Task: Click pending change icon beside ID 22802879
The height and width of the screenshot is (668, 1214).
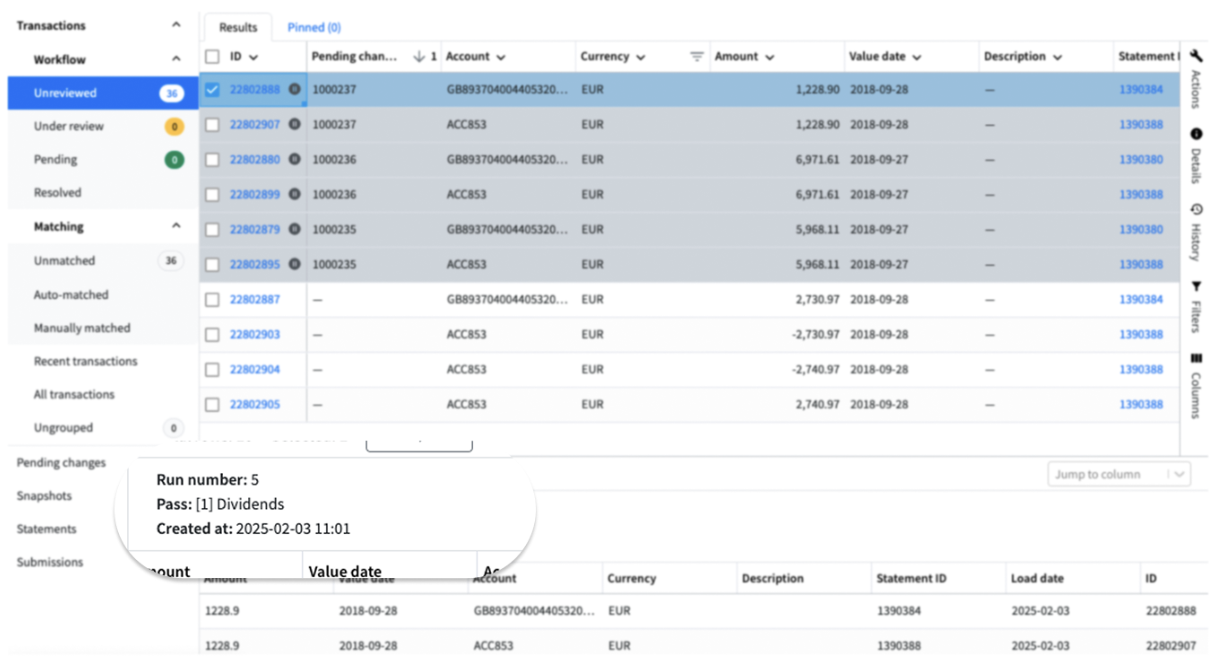Action: (x=294, y=229)
